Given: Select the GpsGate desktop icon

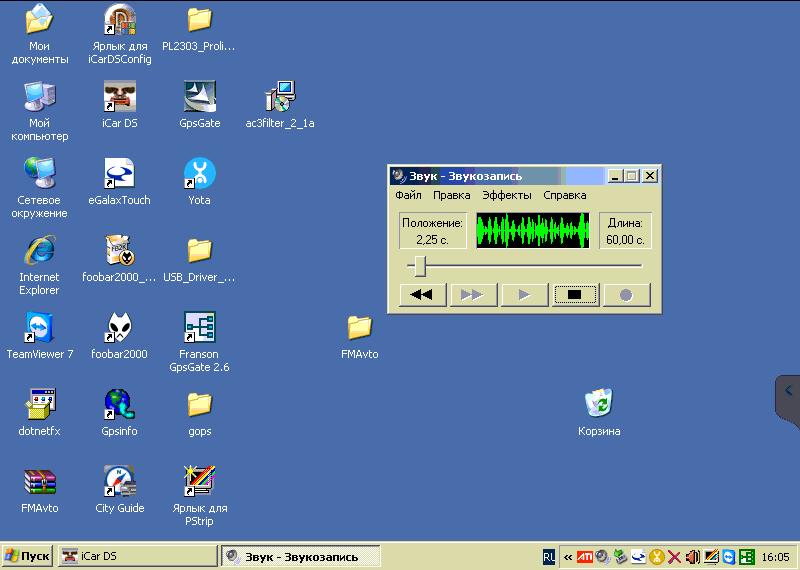Looking at the screenshot, I should tap(199, 97).
